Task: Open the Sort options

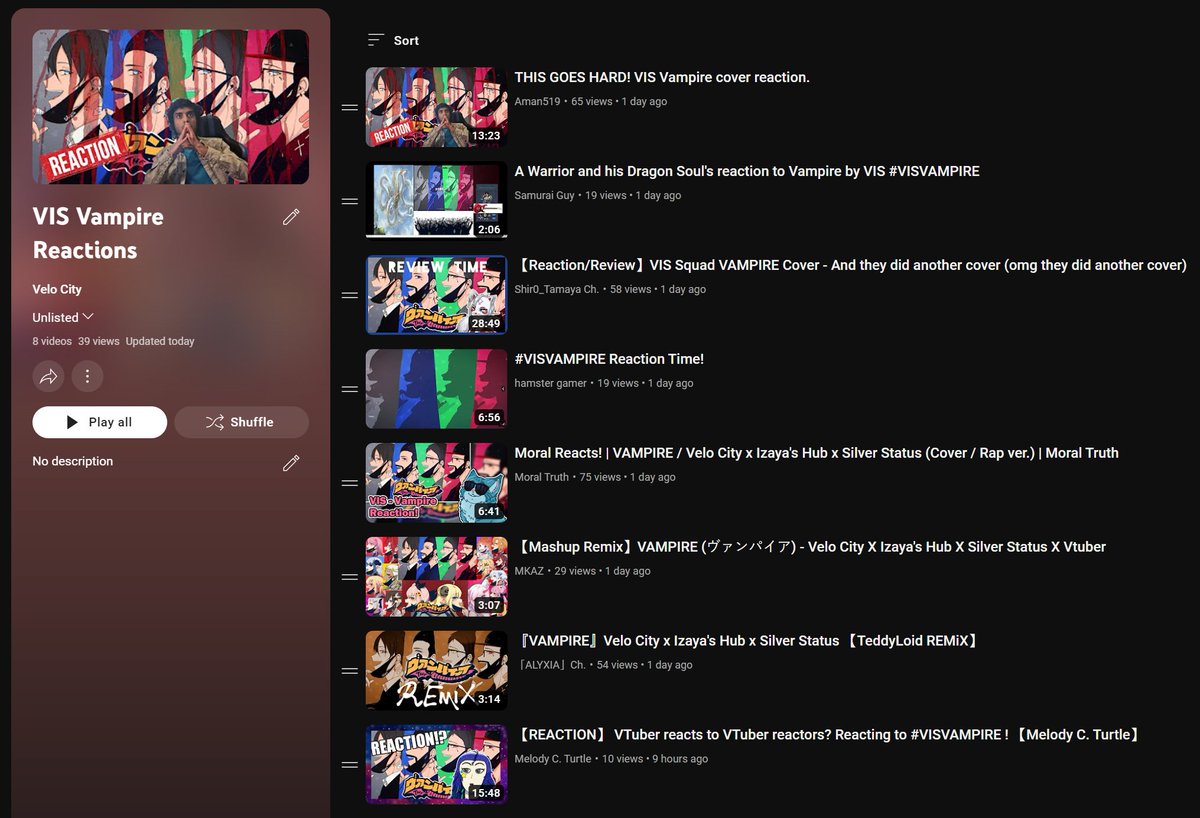Action: pyautogui.click(x=393, y=40)
